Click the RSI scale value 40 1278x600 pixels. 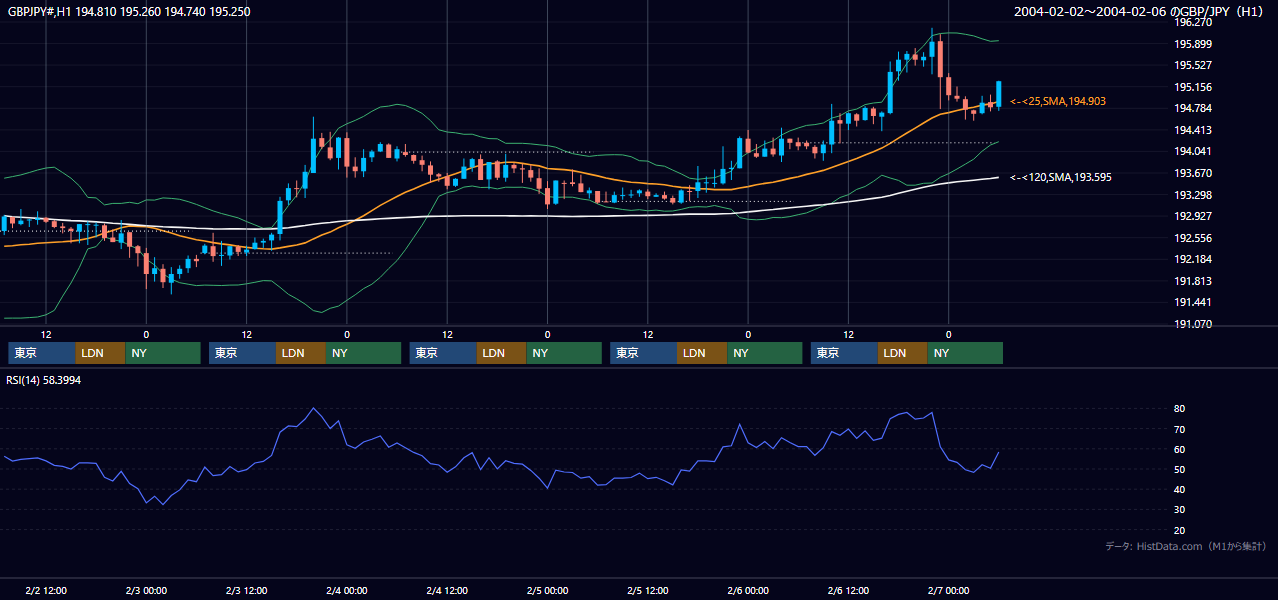1180,489
